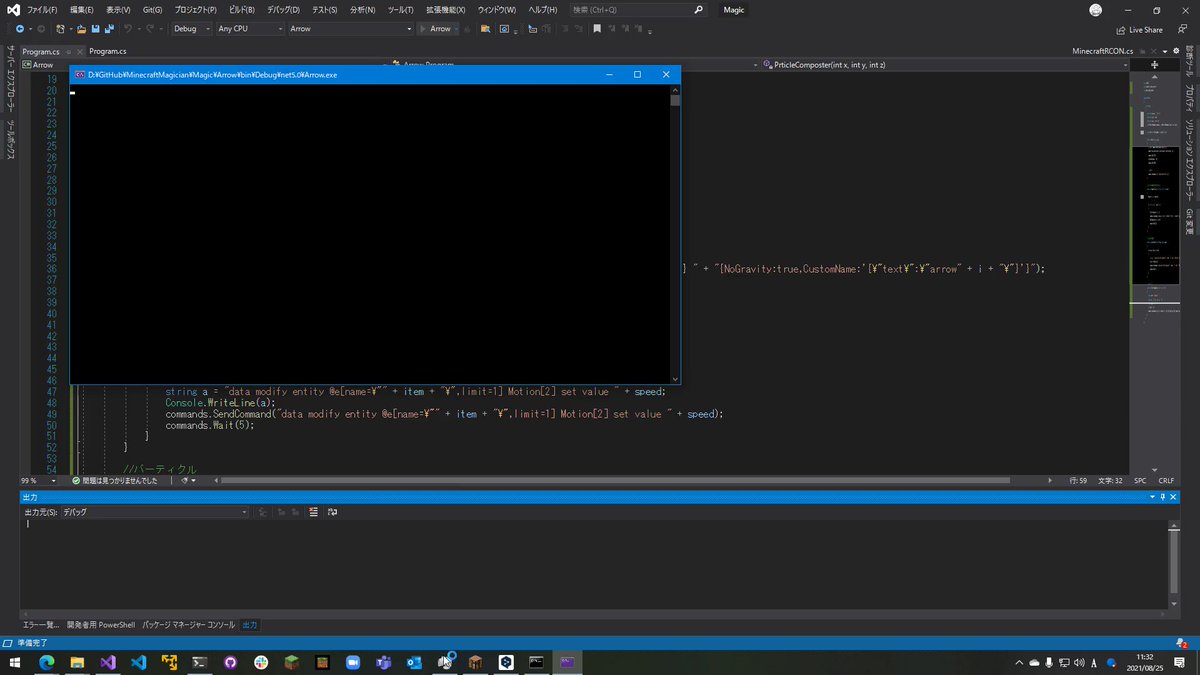Viewport: 1200px width, 675px height.
Task: Select the 出力 bottom tab
Action: (x=249, y=625)
